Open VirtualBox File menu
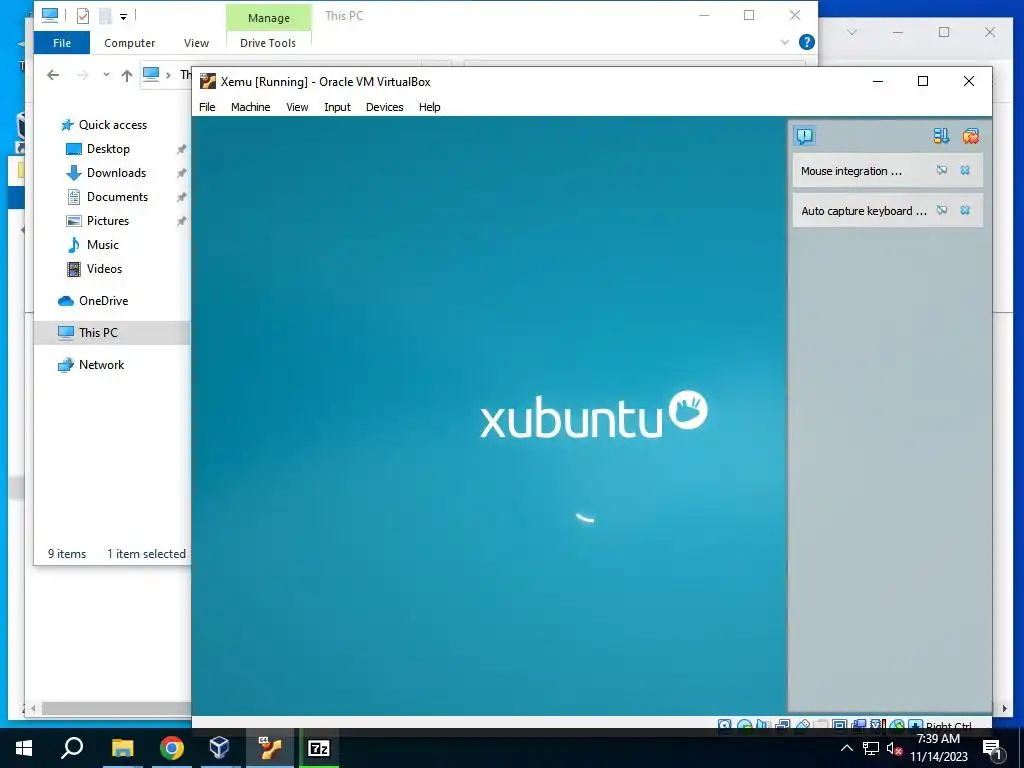 tap(207, 107)
